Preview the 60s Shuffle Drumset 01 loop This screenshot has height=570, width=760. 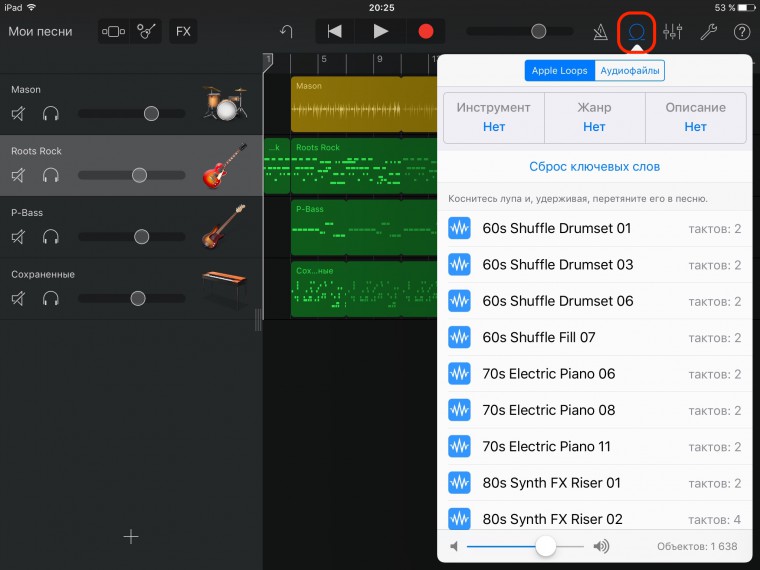tap(459, 229)
